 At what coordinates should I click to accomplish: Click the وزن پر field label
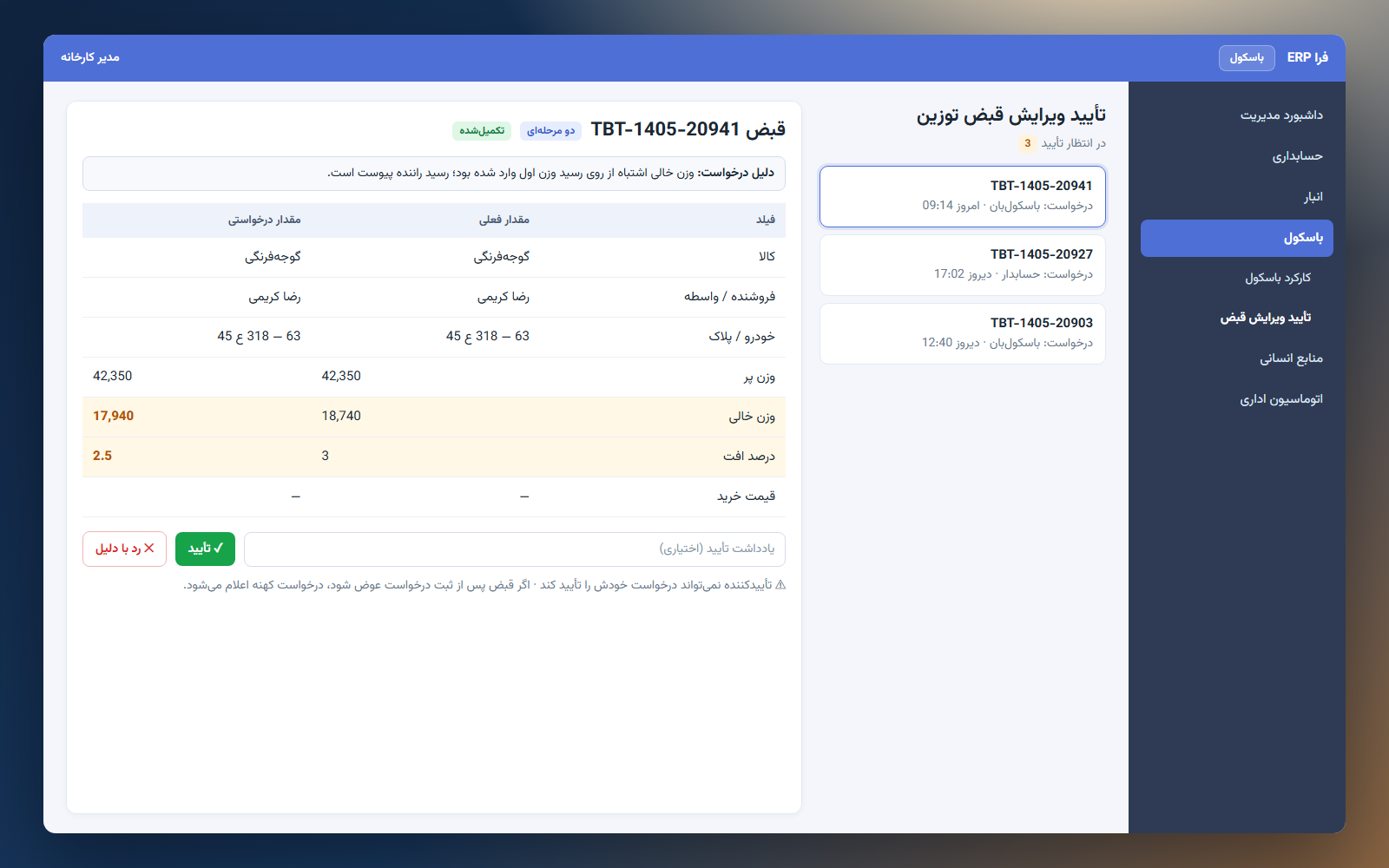click(759, 377)
